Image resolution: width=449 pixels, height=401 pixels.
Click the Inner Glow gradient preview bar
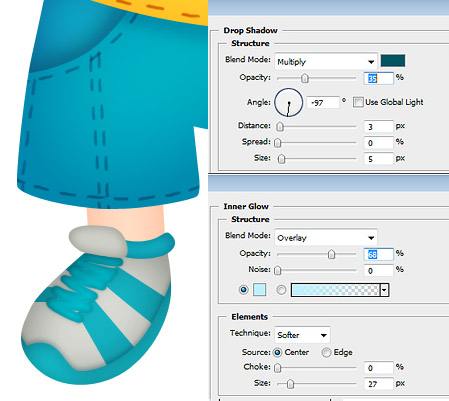(336, 290)
